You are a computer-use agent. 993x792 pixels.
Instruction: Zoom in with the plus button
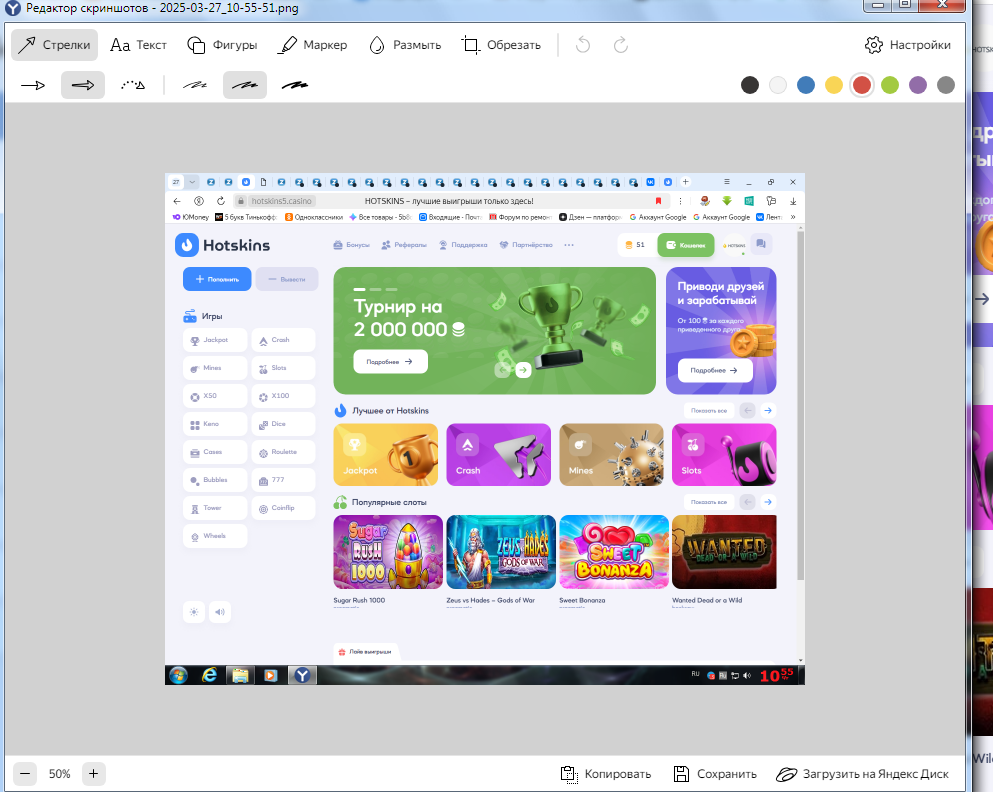pos(93,774)
